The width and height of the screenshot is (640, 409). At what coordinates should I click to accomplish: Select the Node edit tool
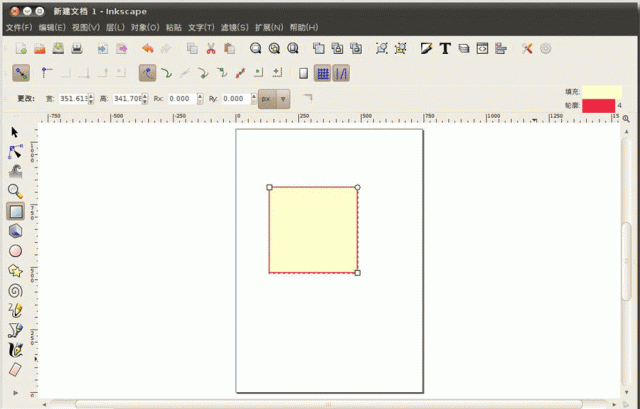(15, 152)
